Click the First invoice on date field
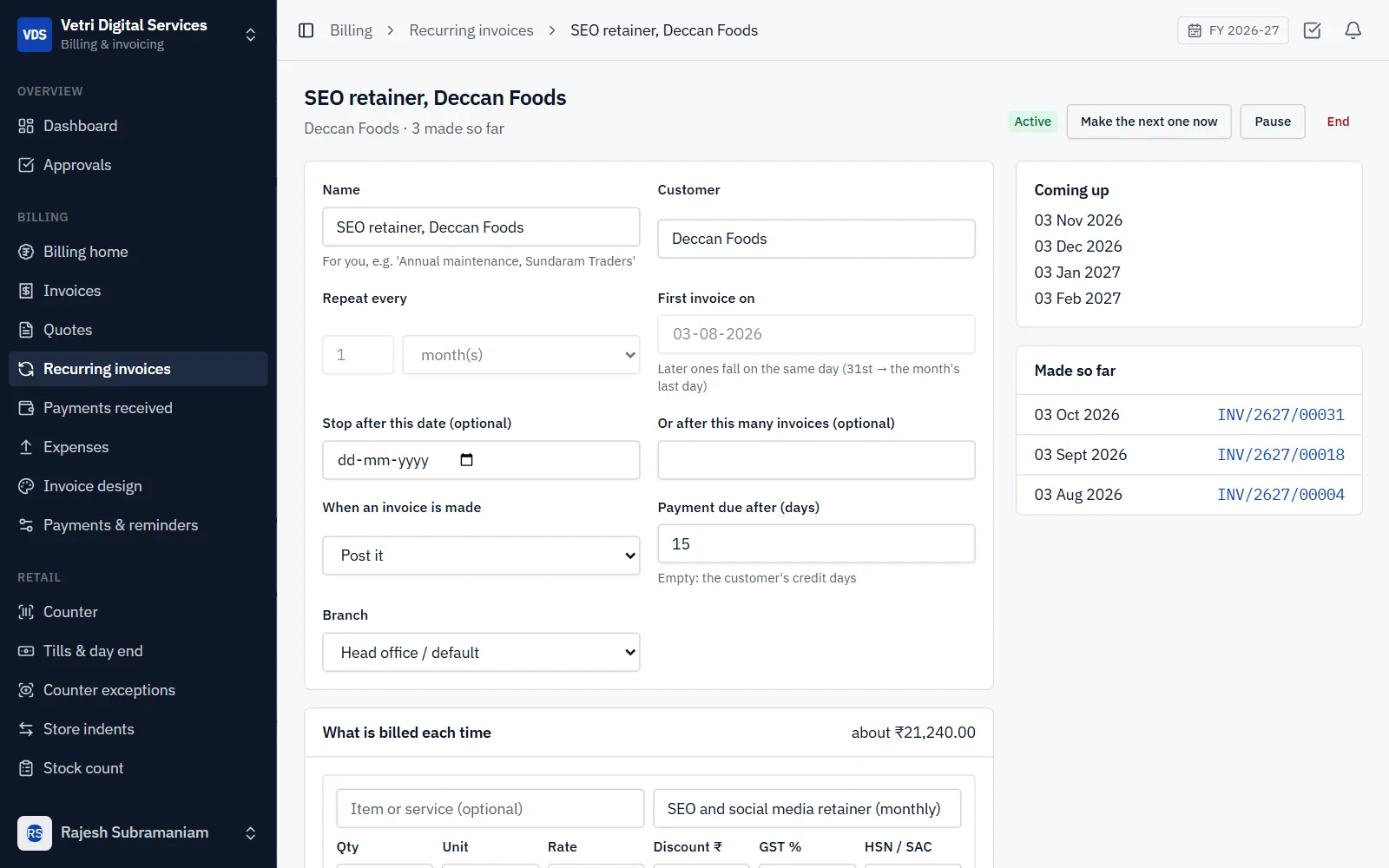The image size is (1389, 868). coord(816,334)
